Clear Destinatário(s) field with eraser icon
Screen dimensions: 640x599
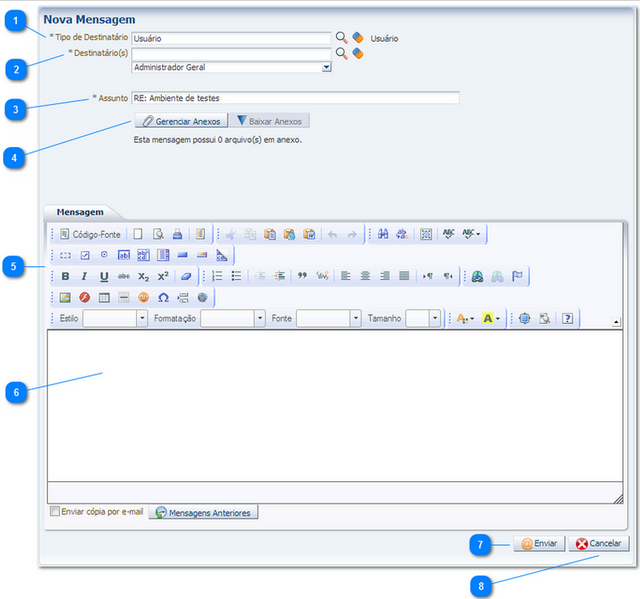coord(357,53)
